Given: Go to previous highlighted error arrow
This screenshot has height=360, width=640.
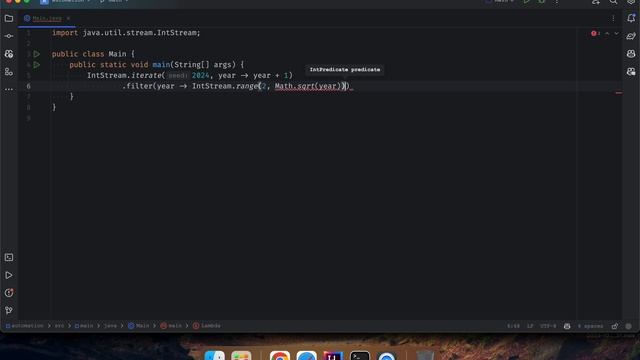Looking at the screenshot, I should pyautogui.click(x=607, y=33).
